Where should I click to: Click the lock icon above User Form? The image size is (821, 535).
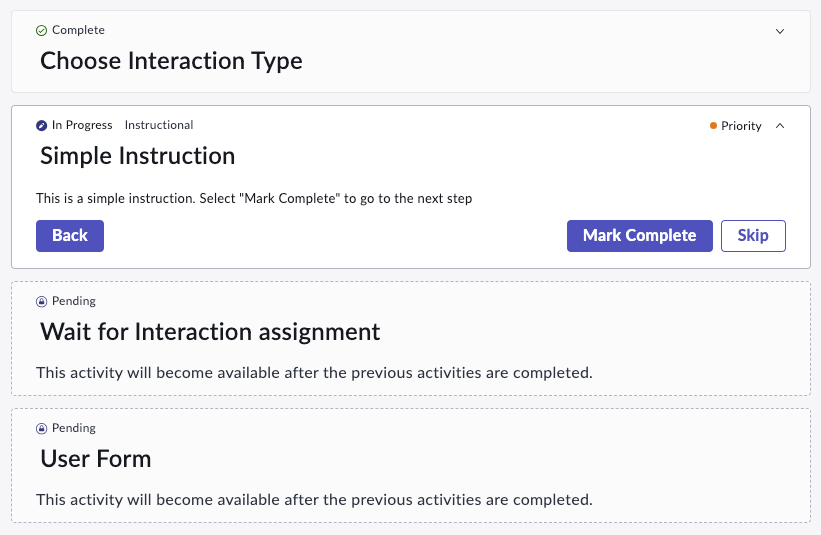click(41, 429)
